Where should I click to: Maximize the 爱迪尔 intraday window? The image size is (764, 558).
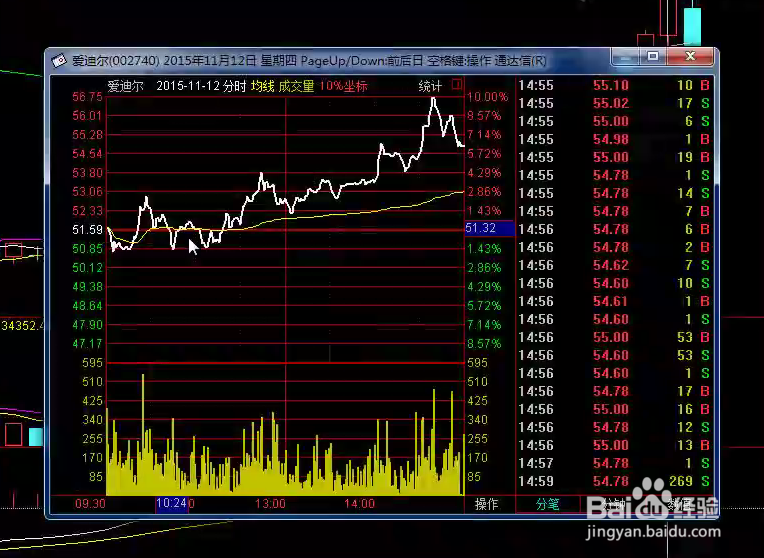click(x=653, y=57)
